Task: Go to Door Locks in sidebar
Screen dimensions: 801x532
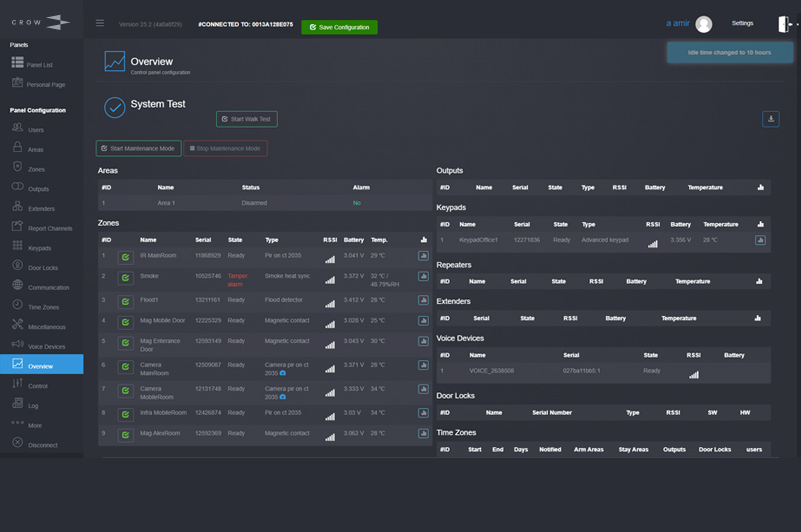Action: point(43,267)
